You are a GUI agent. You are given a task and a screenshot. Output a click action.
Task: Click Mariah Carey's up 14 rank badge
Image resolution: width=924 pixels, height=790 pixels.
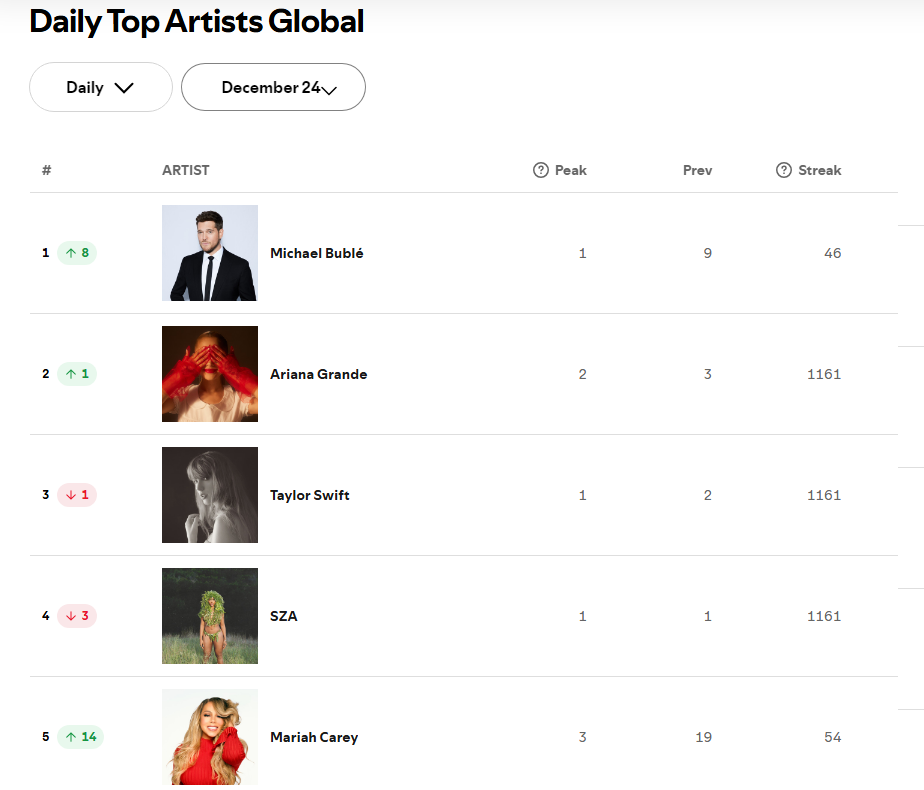(81, 737)
